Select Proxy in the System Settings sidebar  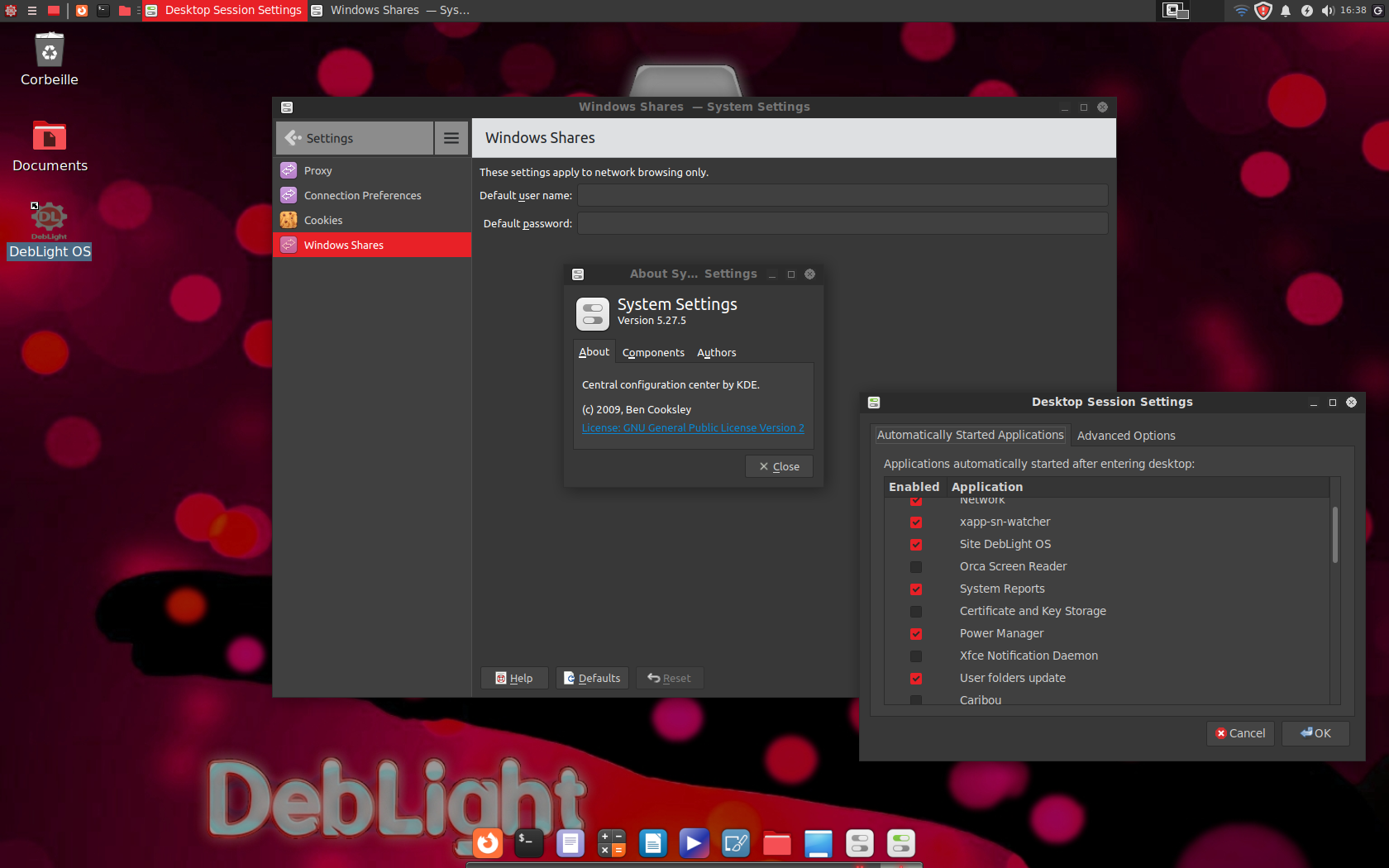[372, 170]
